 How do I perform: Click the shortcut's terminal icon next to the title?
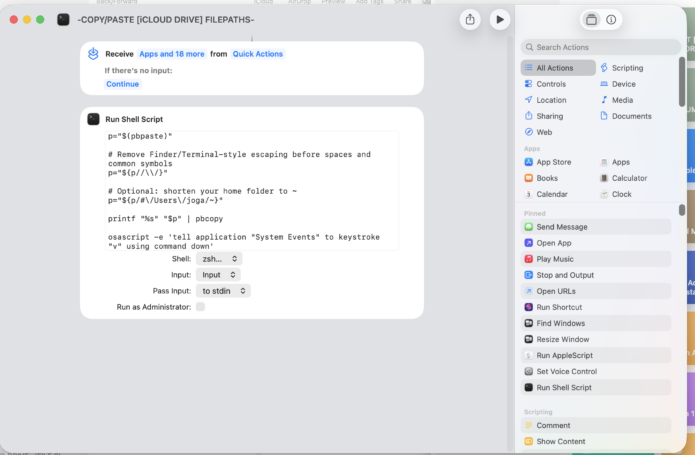63,19
